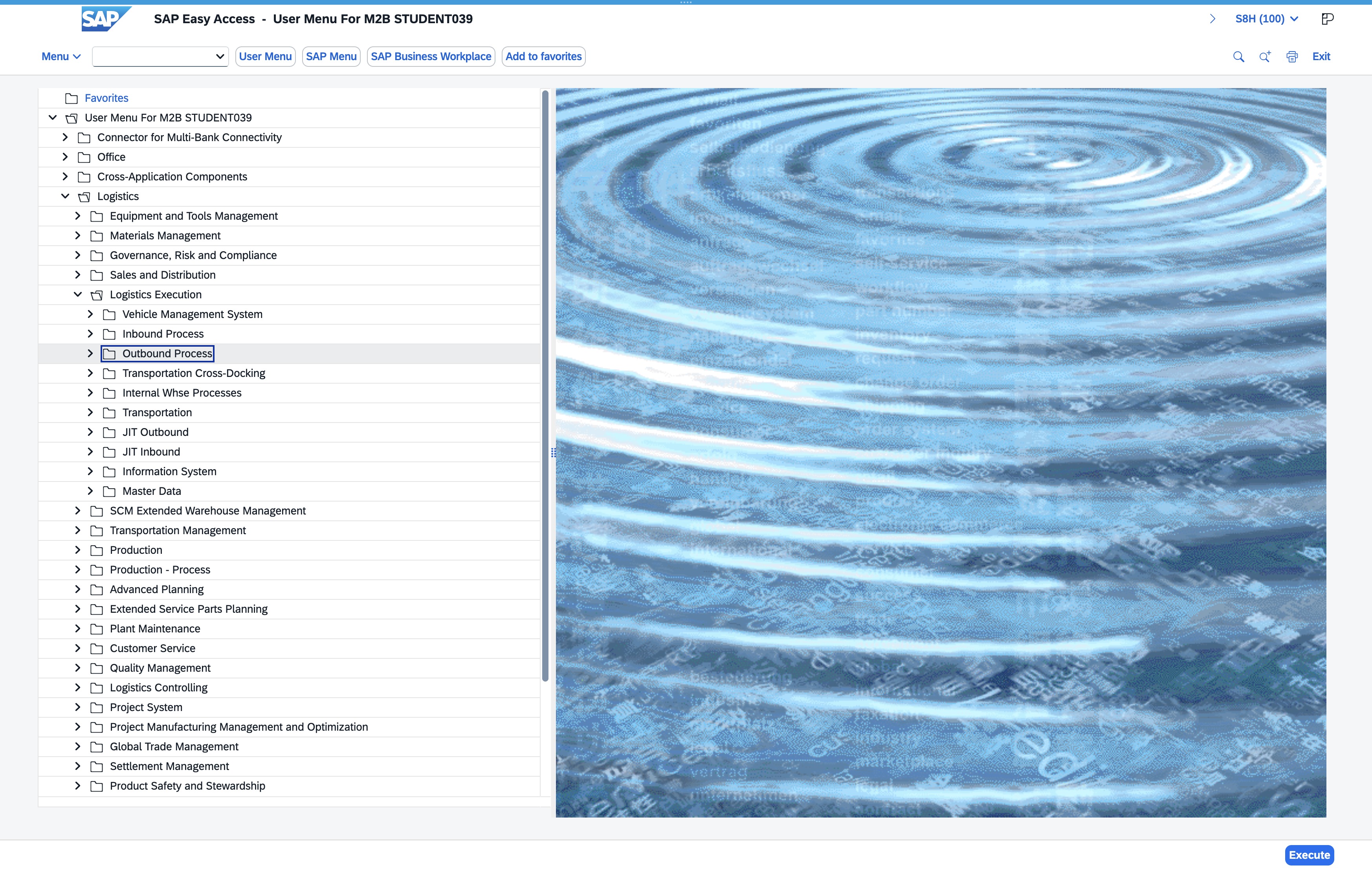Image resolution: width=1372 pixels, height=871 pixels.
Task: Click the Advanced Planning folder icon
Action: coord(96,590)
